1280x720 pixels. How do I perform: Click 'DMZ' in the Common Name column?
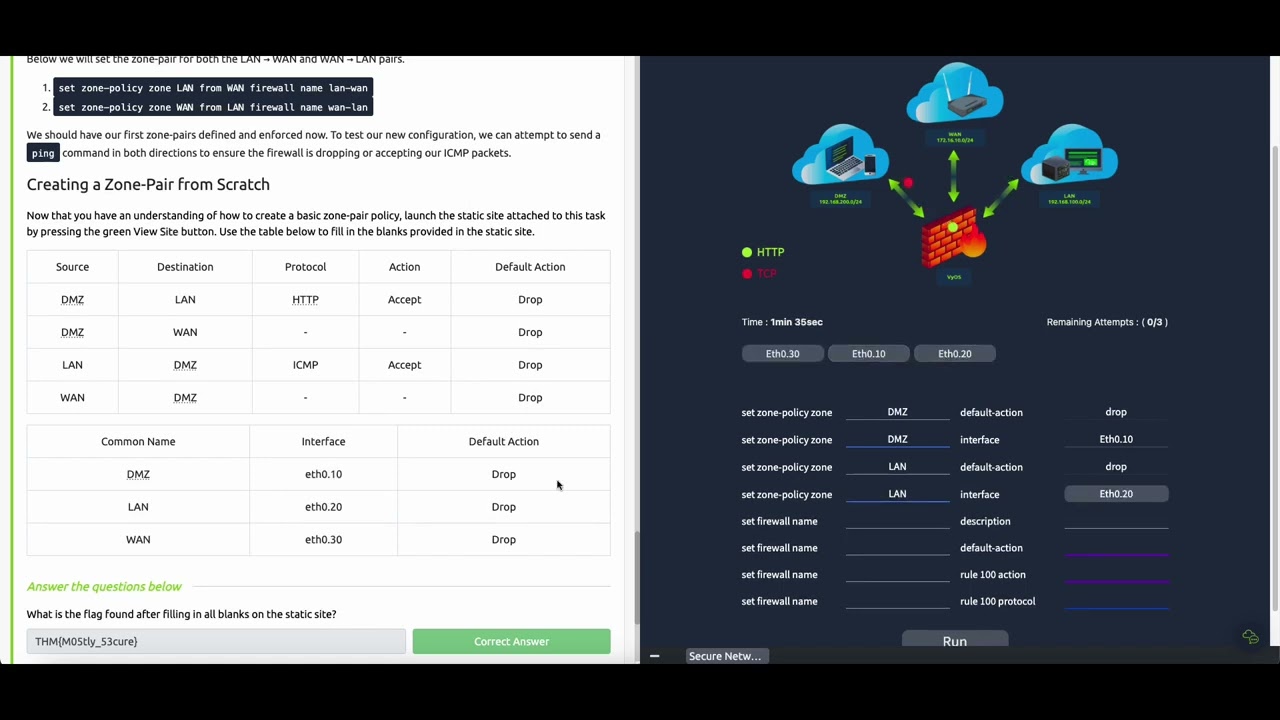click(138, 474)
